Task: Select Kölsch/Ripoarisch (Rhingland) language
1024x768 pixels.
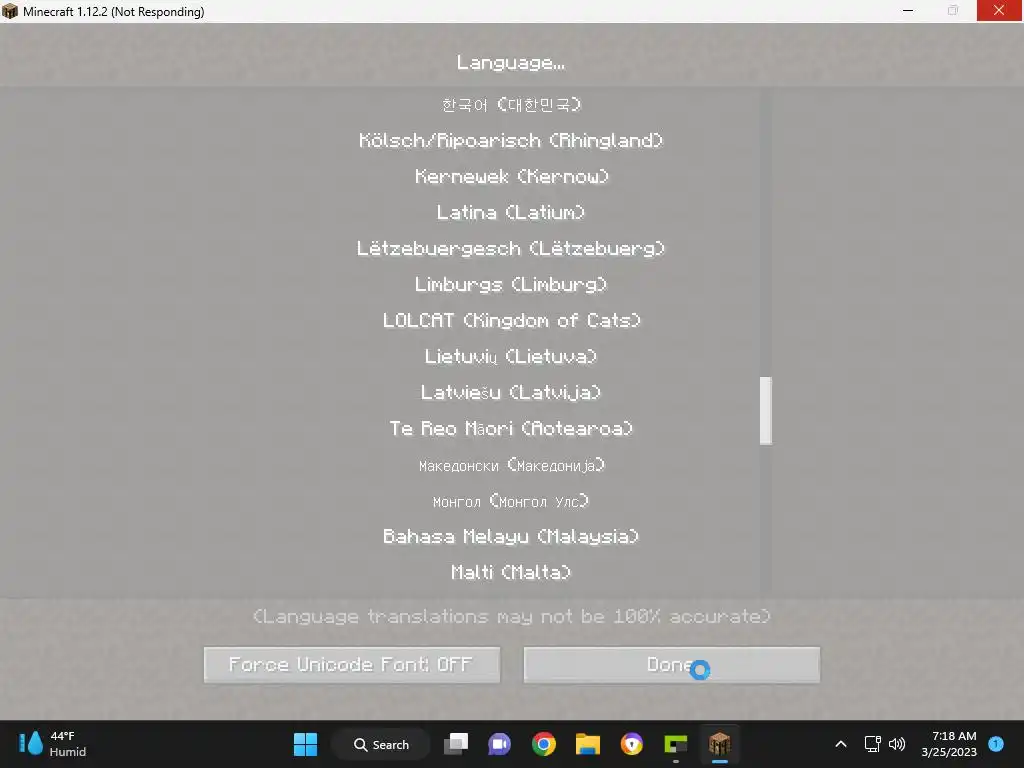Action: click(511, 140)
